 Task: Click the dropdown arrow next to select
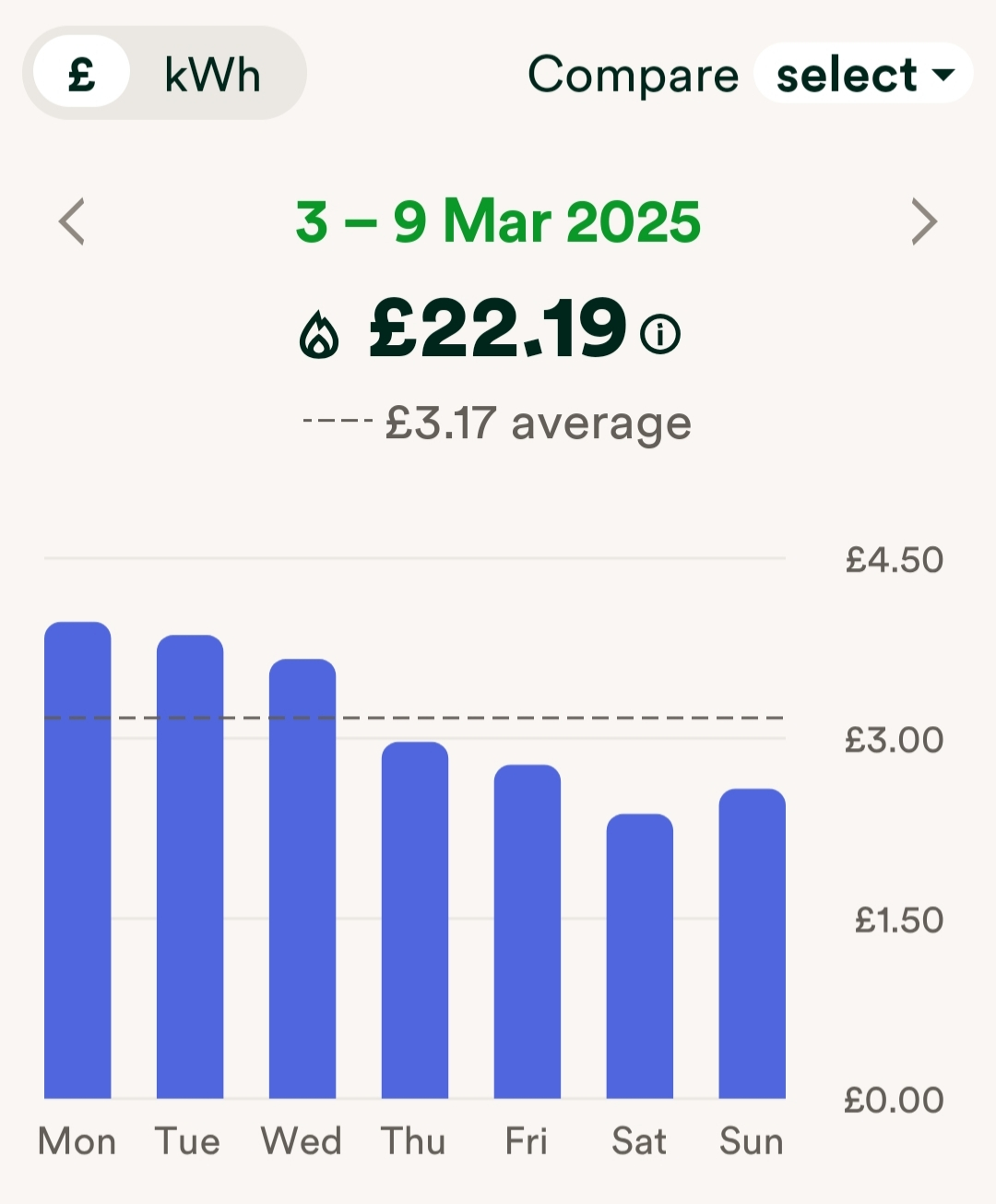943,74
